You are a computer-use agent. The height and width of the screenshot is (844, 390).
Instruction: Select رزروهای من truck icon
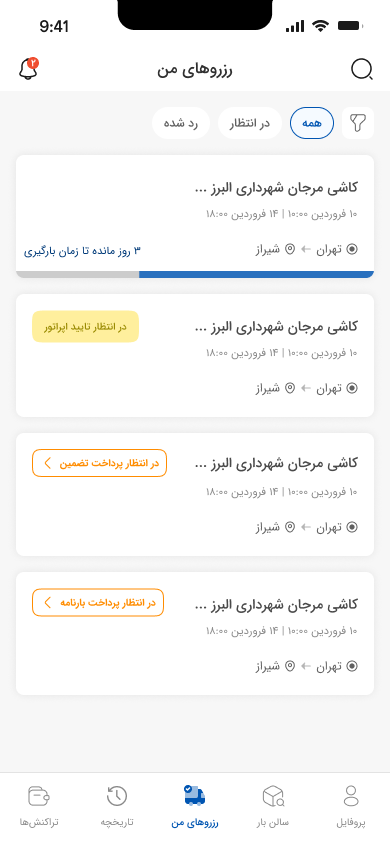coord(195,795)
